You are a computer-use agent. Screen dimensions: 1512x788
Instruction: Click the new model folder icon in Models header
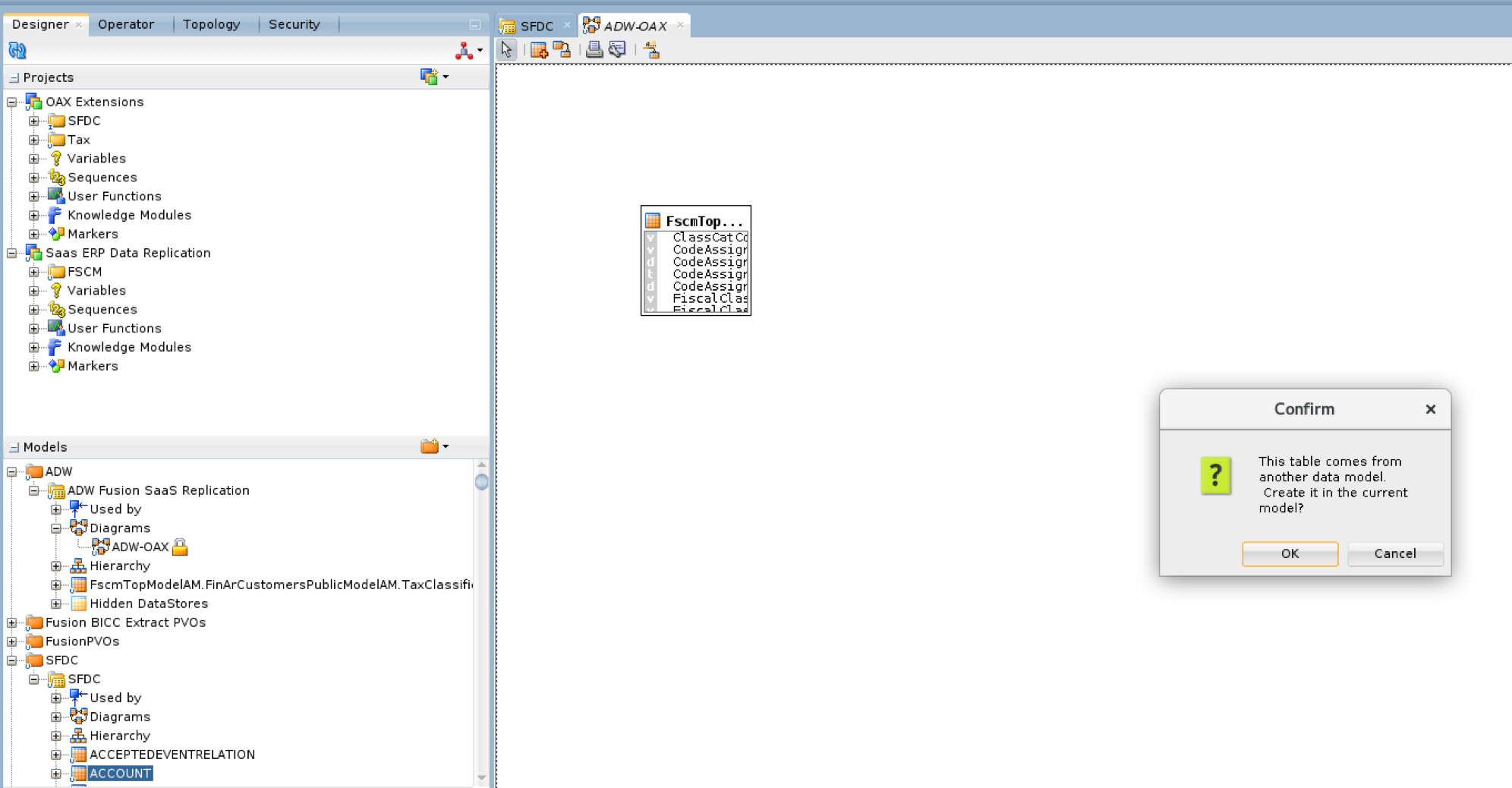click(433, 446)
